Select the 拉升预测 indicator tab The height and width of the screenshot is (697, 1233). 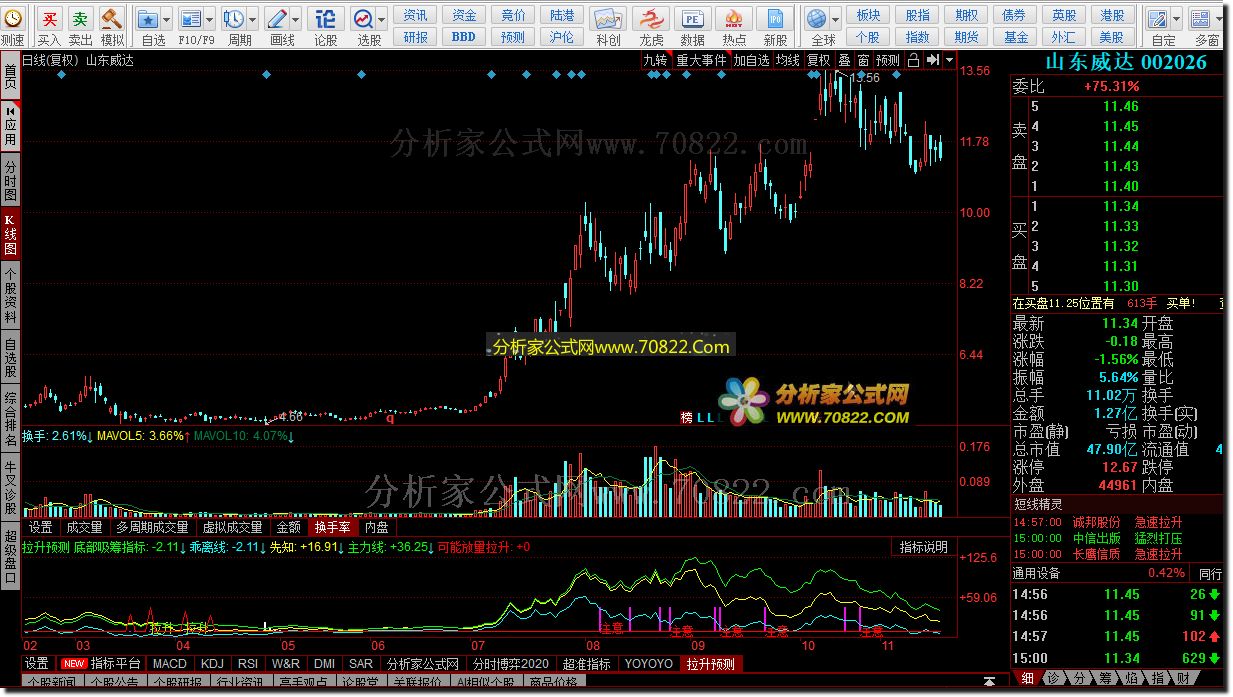(711, 663)
